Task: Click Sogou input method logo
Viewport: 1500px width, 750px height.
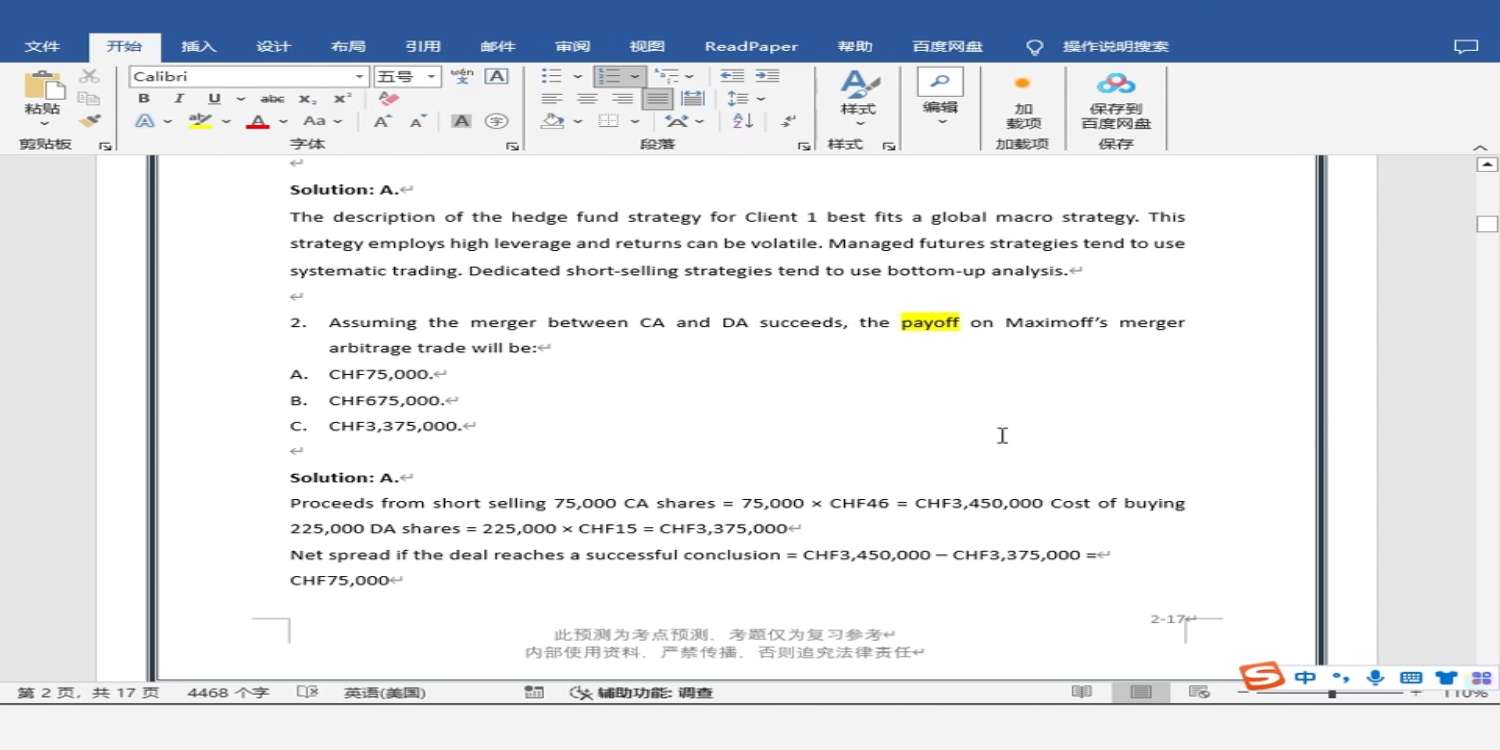Action: tap(1262, 676)
